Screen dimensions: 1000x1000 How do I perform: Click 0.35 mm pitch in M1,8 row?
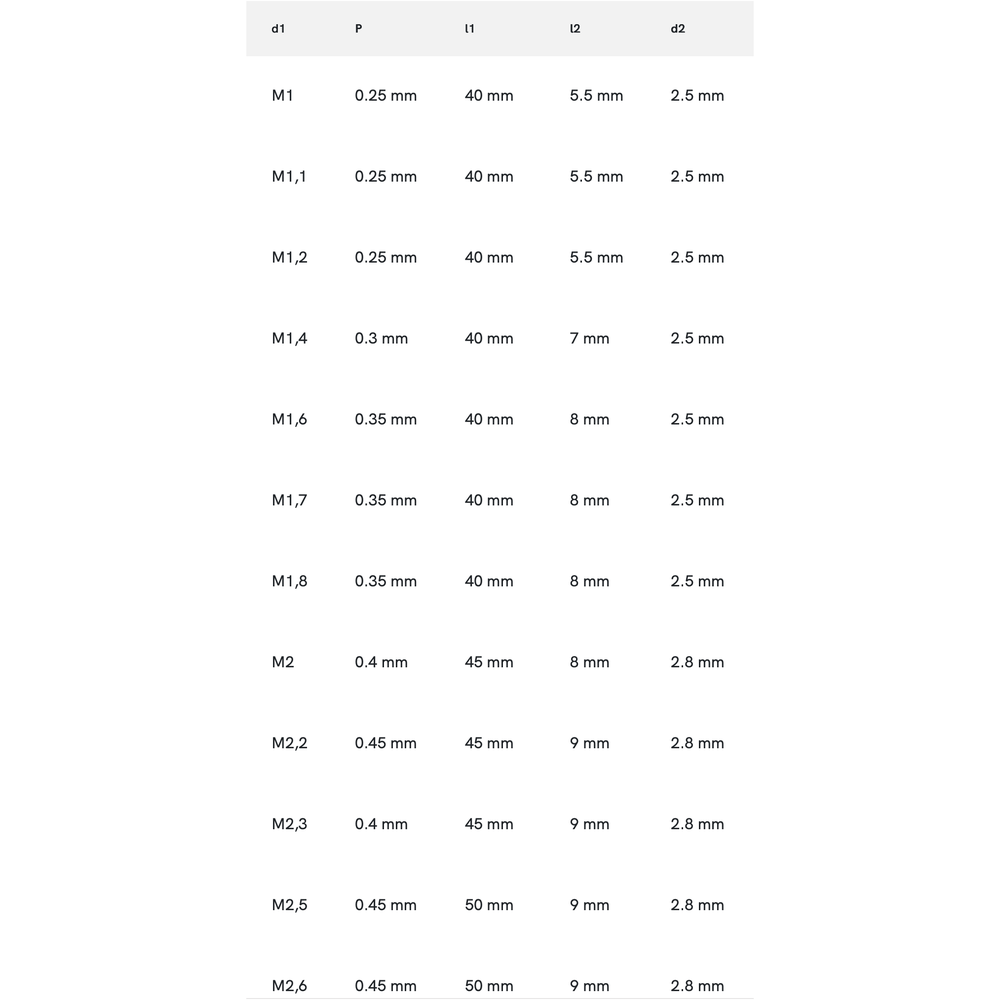(x=385, y=582)
